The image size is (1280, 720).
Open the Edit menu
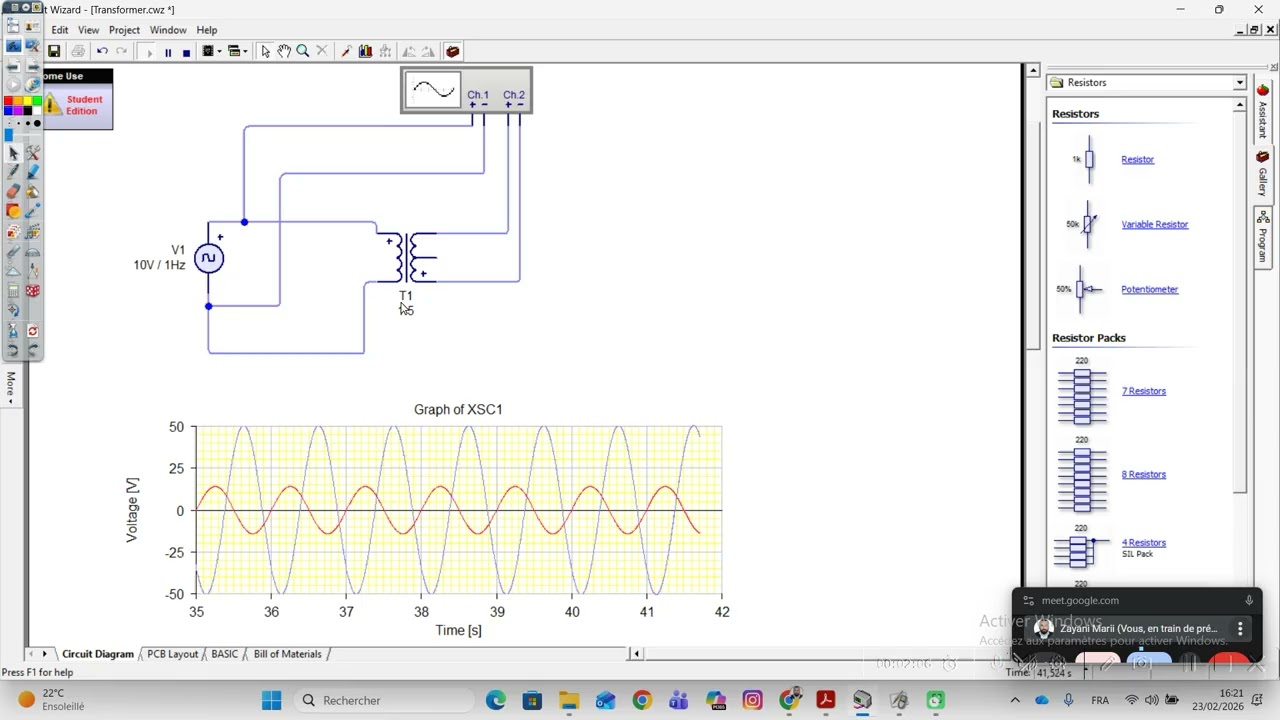tap(60, 30)
